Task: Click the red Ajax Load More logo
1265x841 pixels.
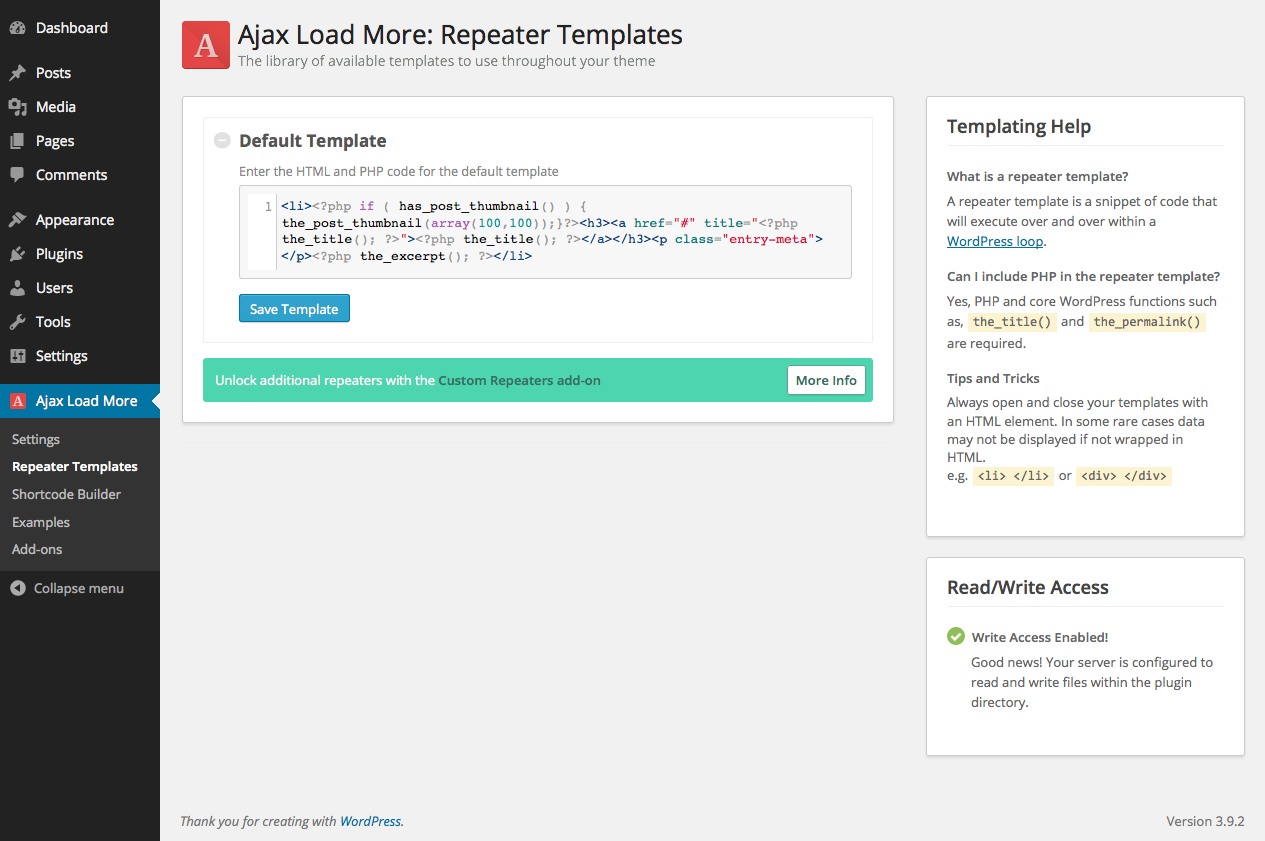Action: (x=206, y=45)
